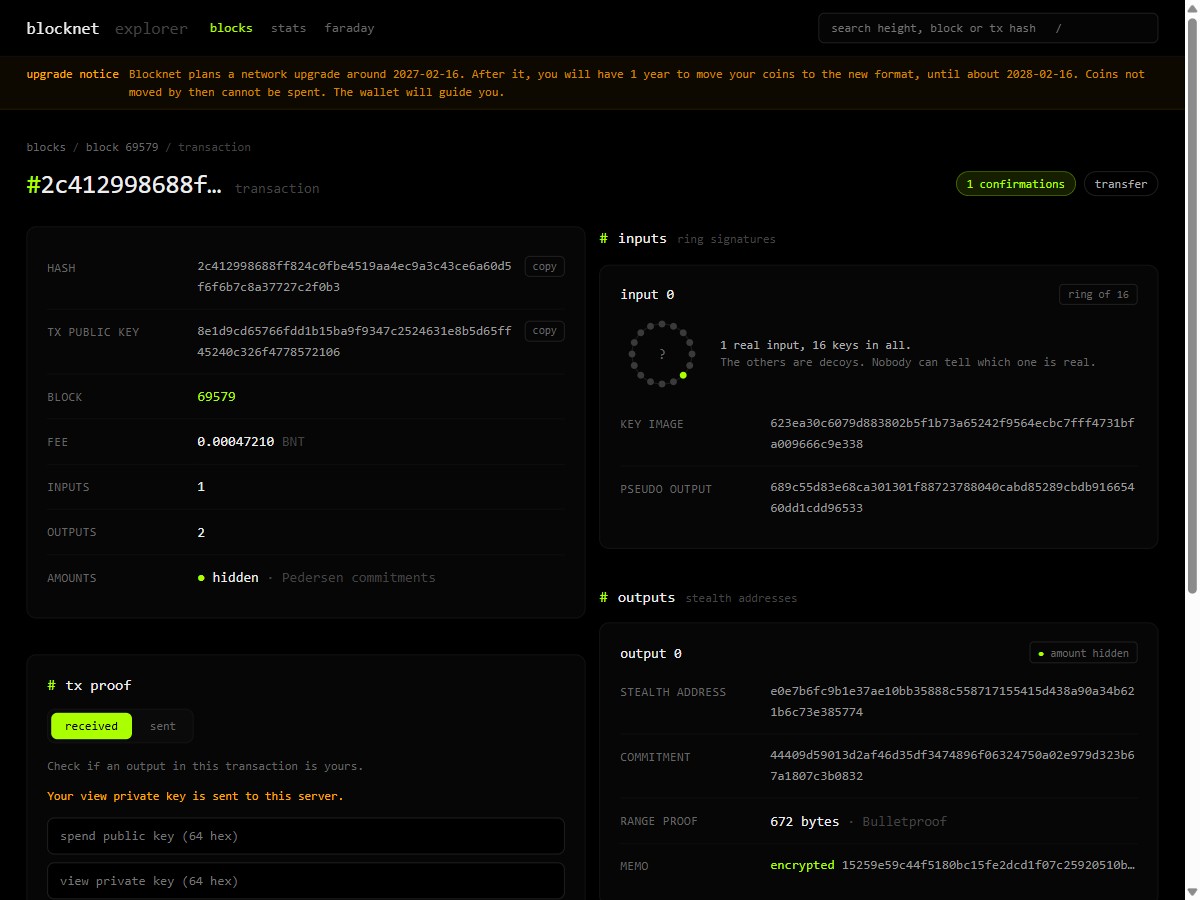Click the spend public key input

pos(305,836)
